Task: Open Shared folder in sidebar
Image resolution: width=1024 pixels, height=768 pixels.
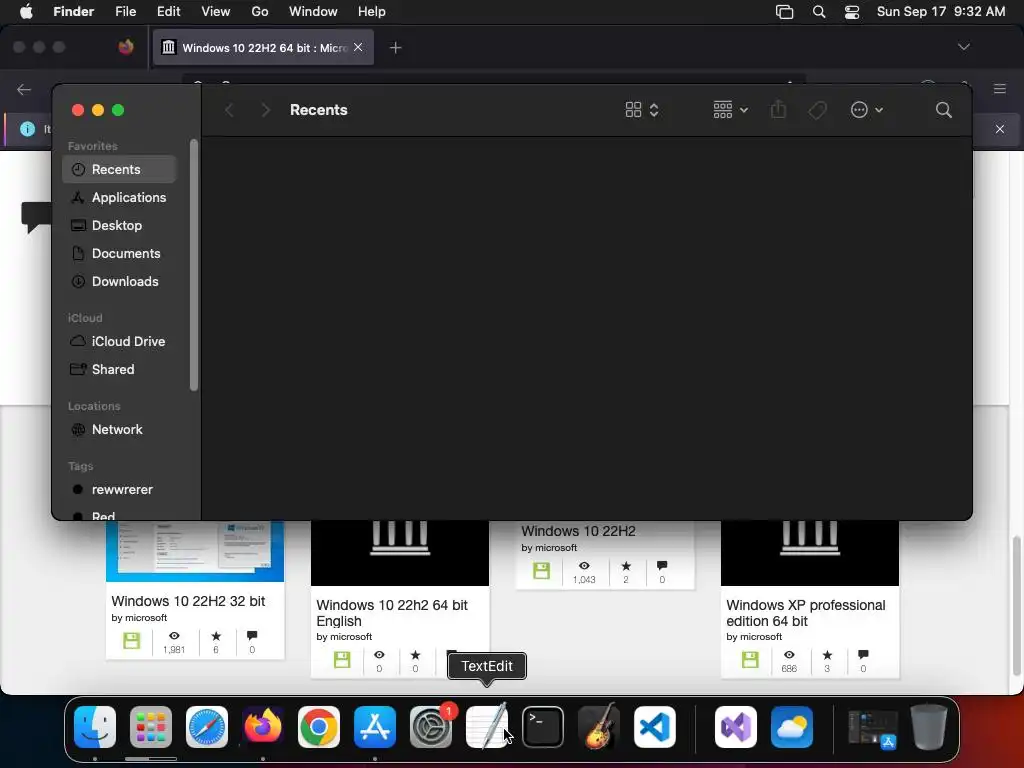Action: 120,369
